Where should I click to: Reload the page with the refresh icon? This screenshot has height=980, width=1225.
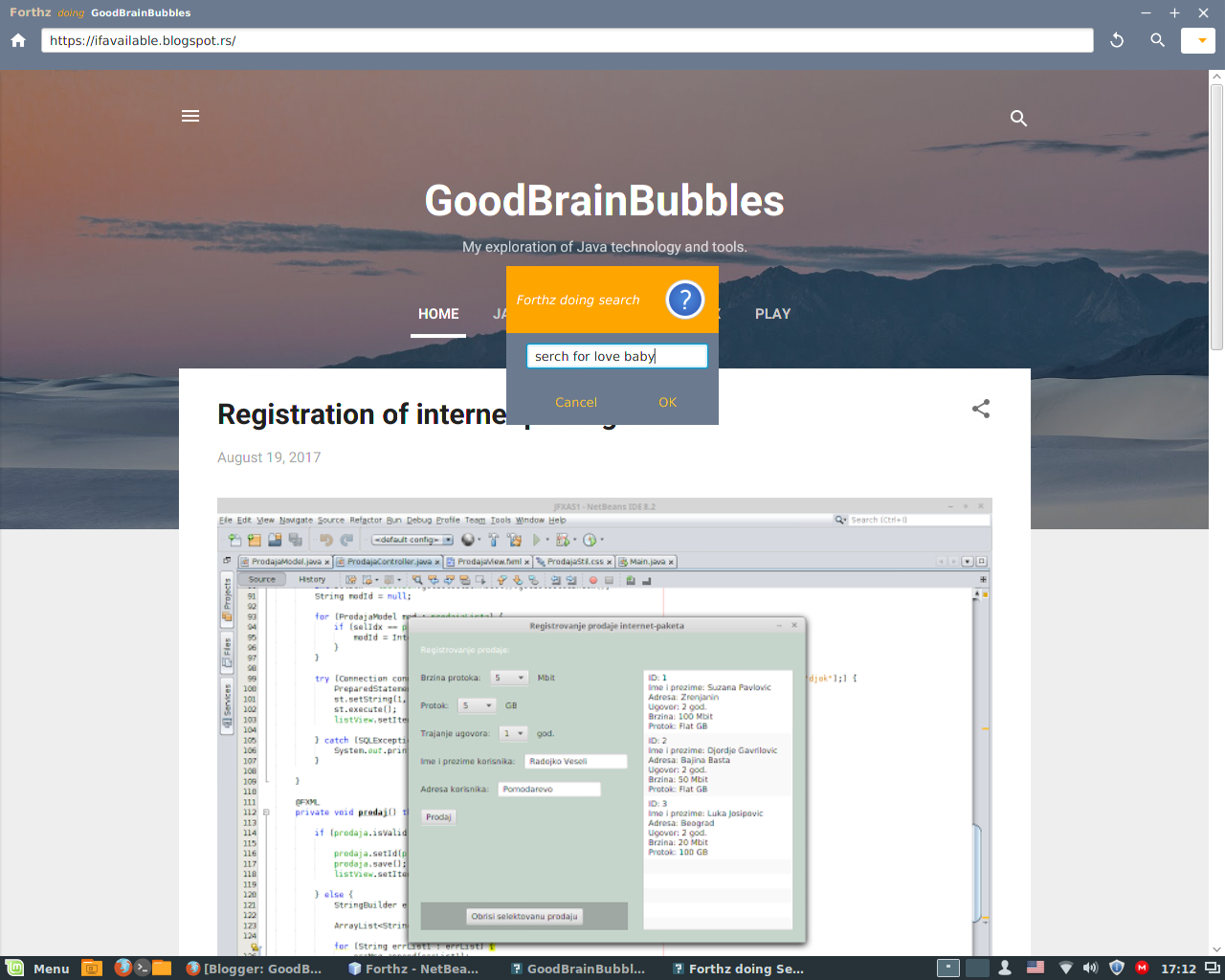pyautogui.click(x=1117, y=40)
